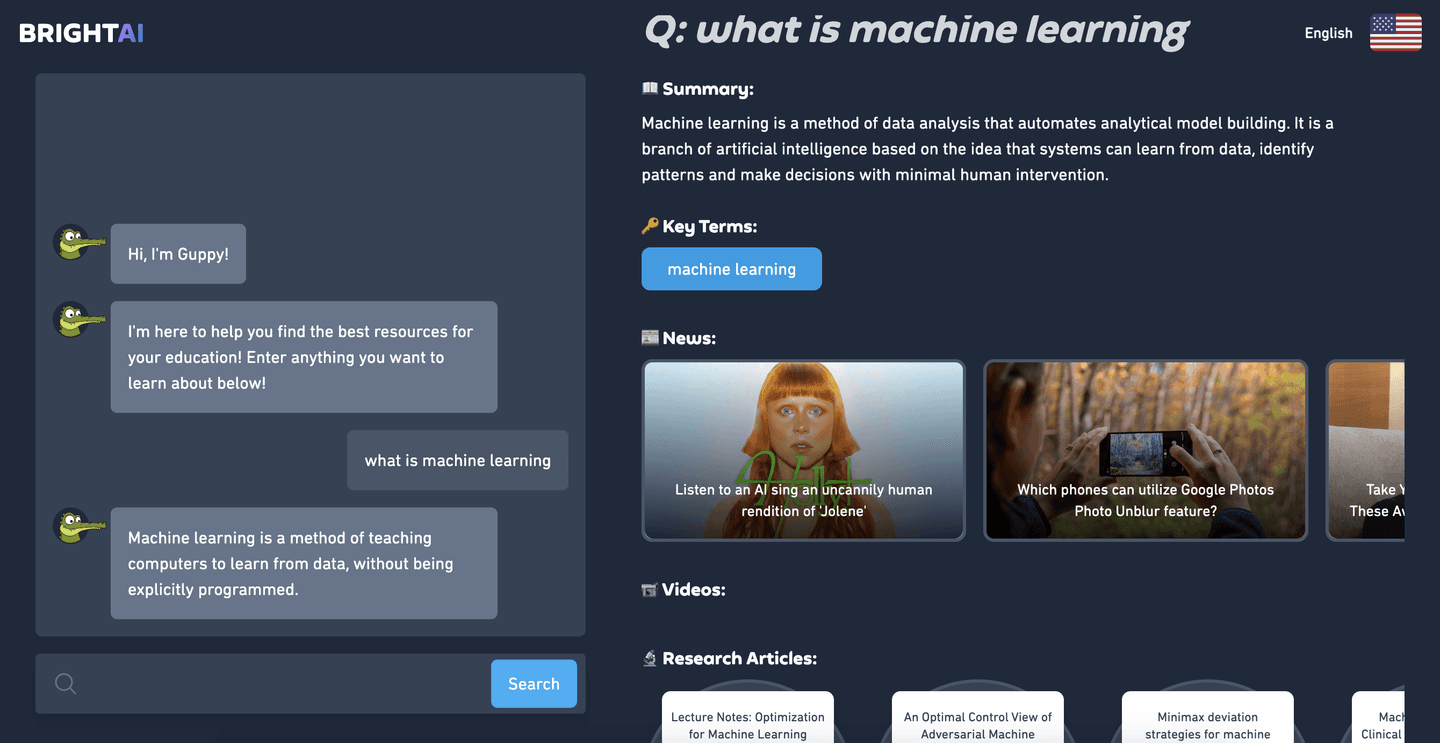Click the 'what is machine learning' user message

[458, 461]
